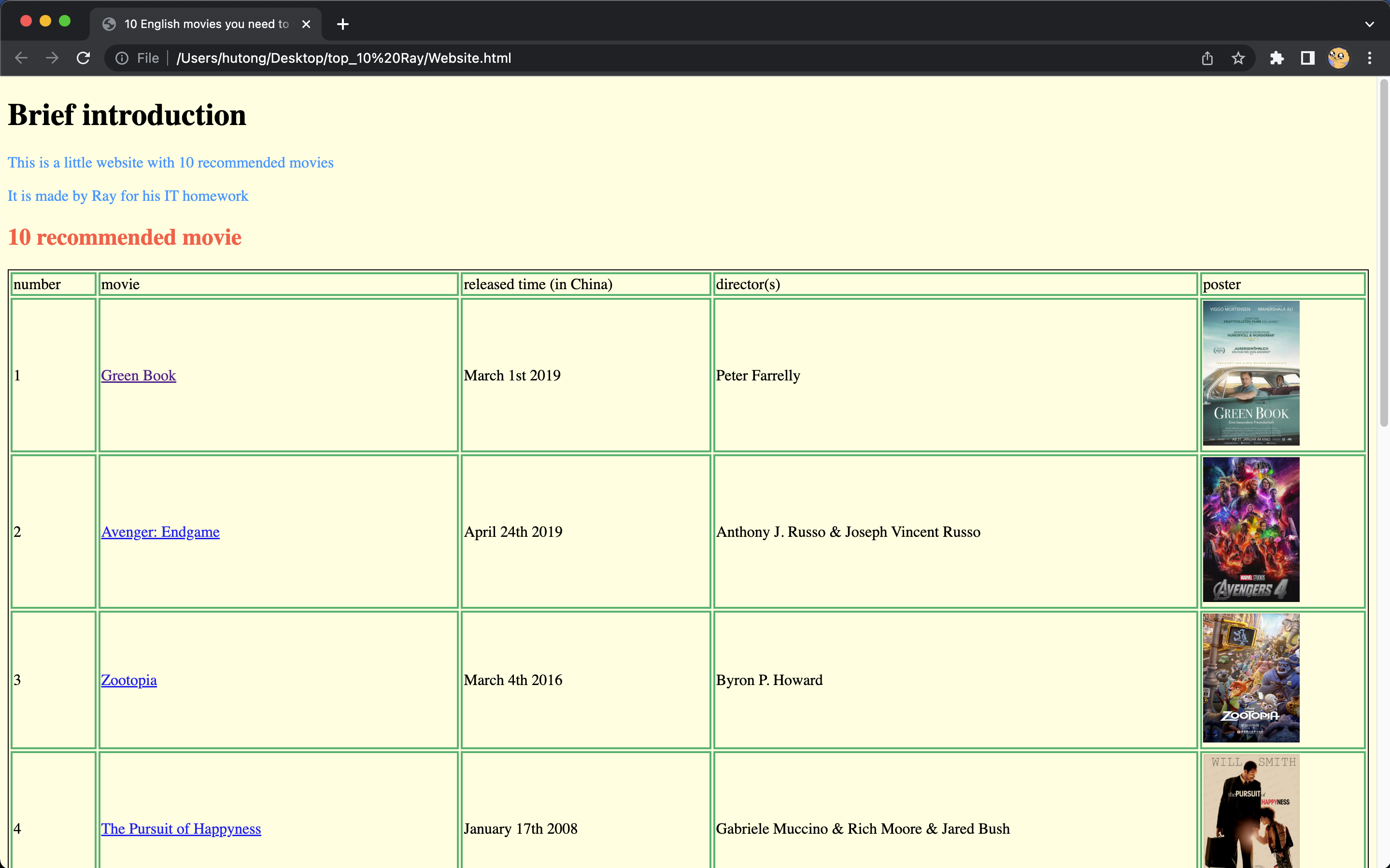The height and width of the screenshot is (868, 1390).
Task: Reload the current page
Action: (83, 58)
